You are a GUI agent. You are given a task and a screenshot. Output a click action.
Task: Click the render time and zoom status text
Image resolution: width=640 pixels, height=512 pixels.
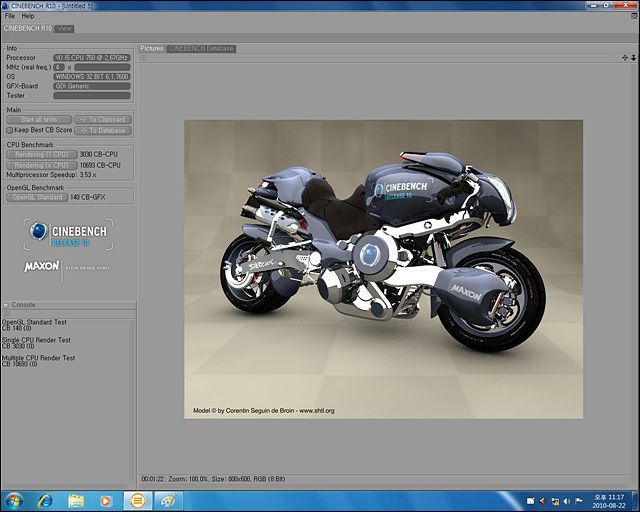tap(213, 479)
